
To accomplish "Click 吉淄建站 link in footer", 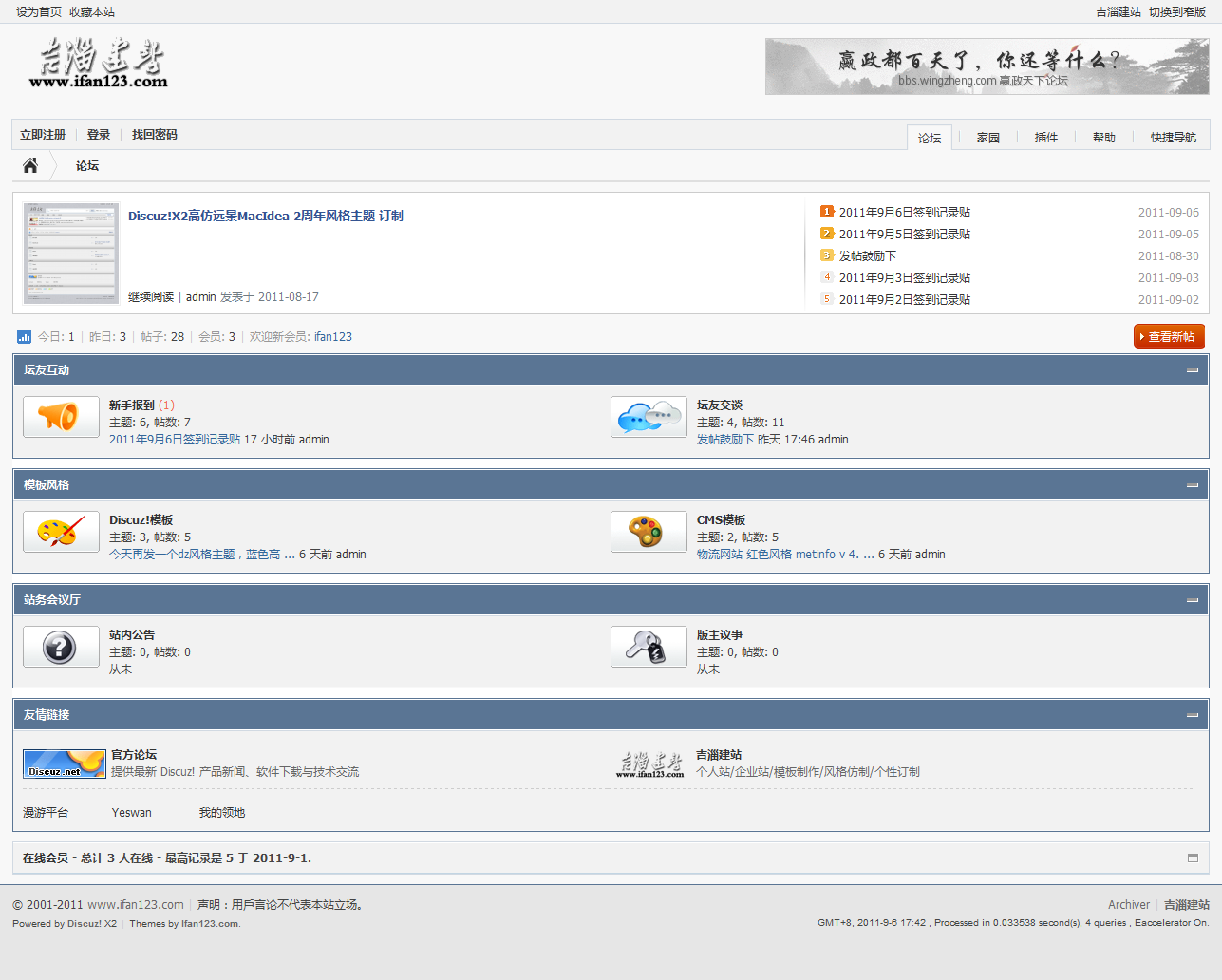I will point(1187,904).
